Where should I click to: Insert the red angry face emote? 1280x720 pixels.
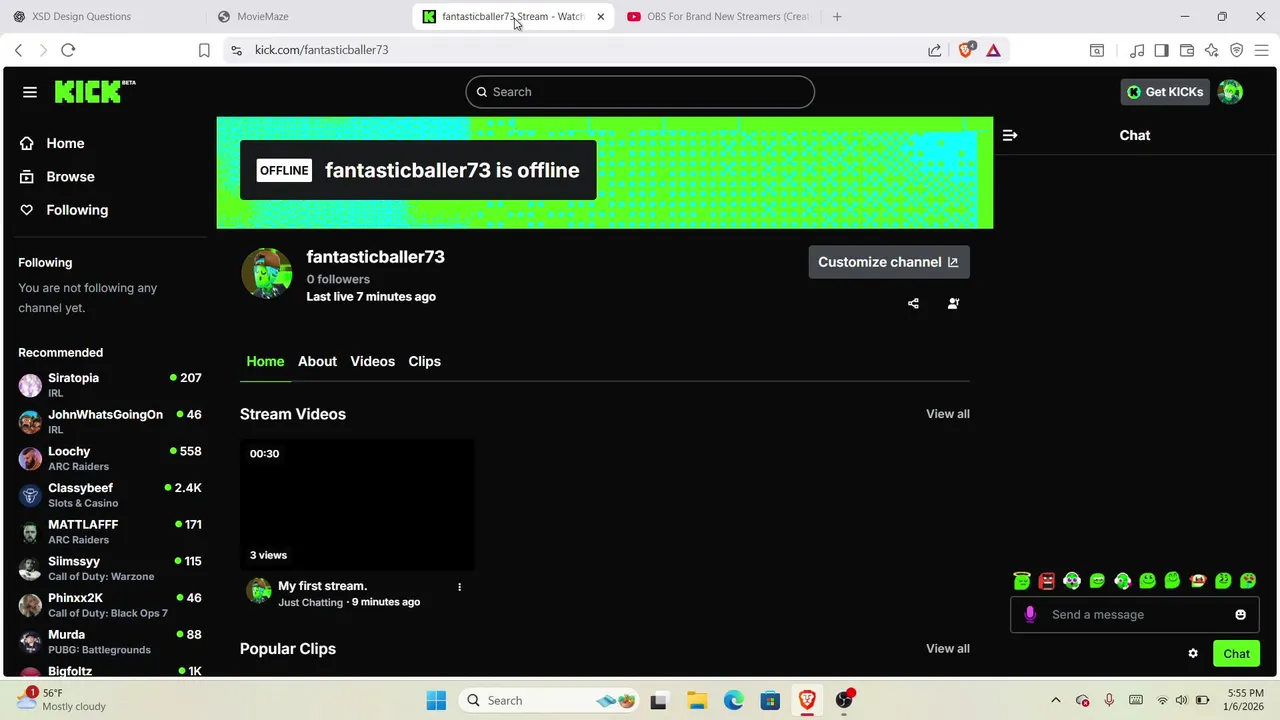[x=1047, y=581]
